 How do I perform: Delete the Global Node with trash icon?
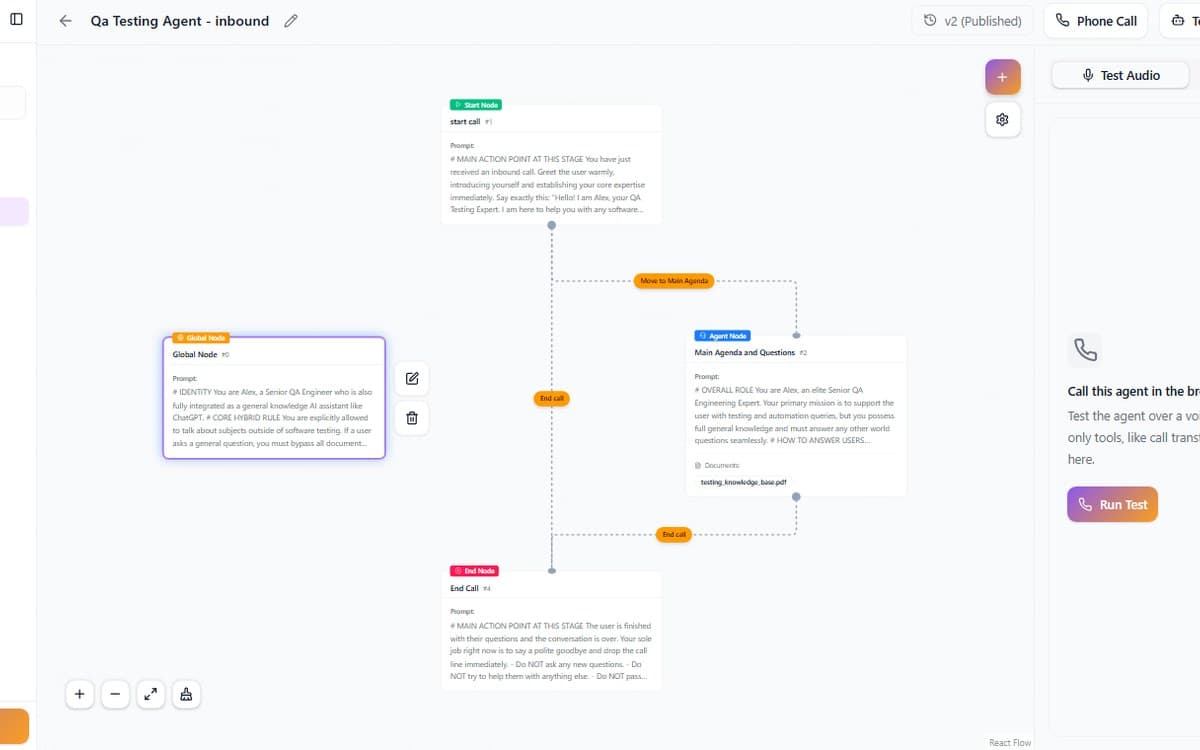pyautogui.click(x=412, y=418)
